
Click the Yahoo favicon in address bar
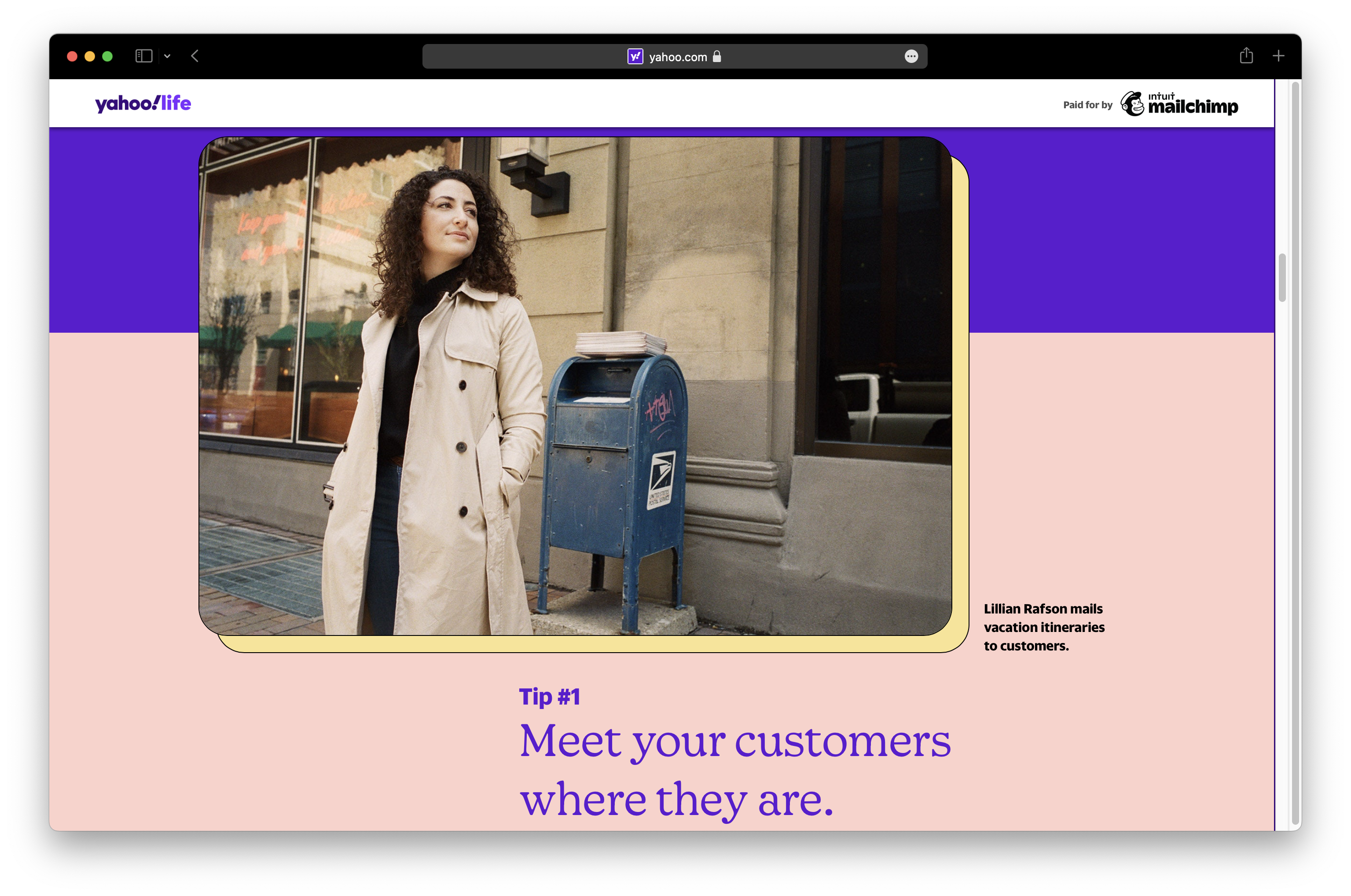point(635,57)
